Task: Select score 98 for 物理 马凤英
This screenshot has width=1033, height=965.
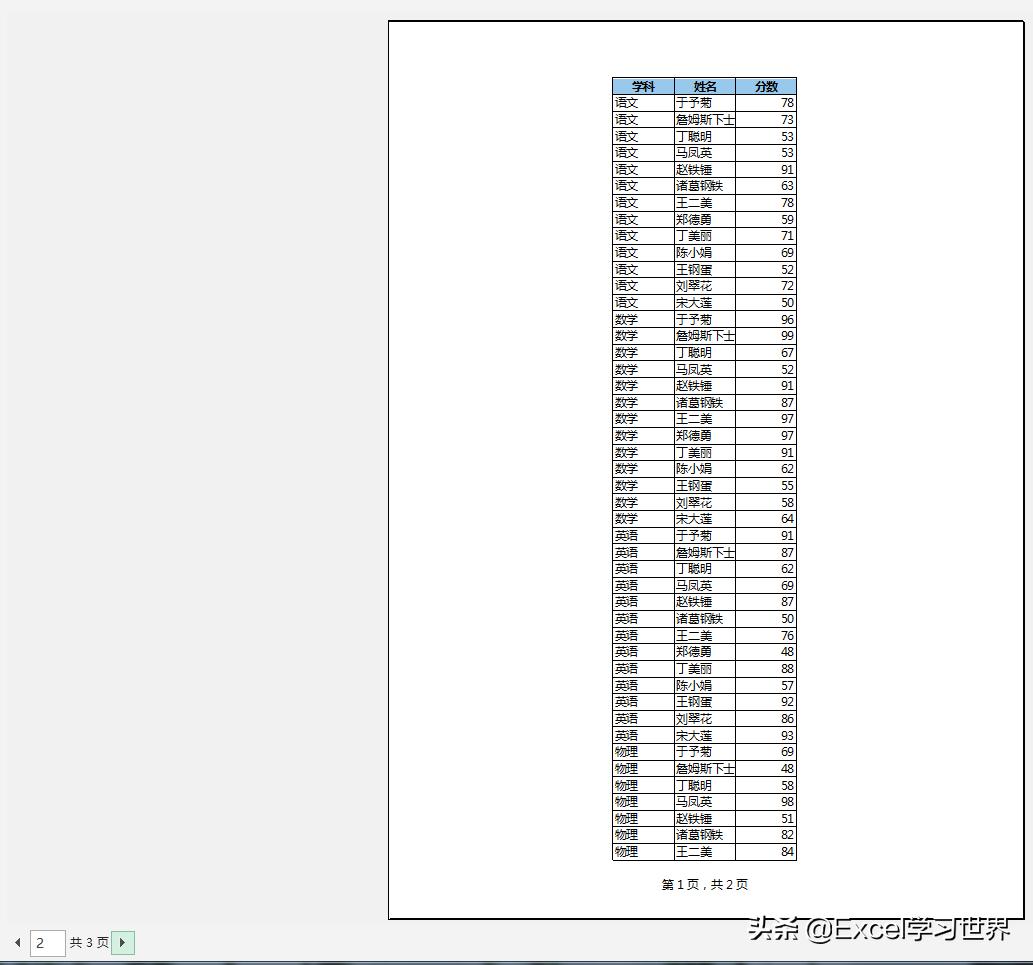Action: click(x=766, y=802)
